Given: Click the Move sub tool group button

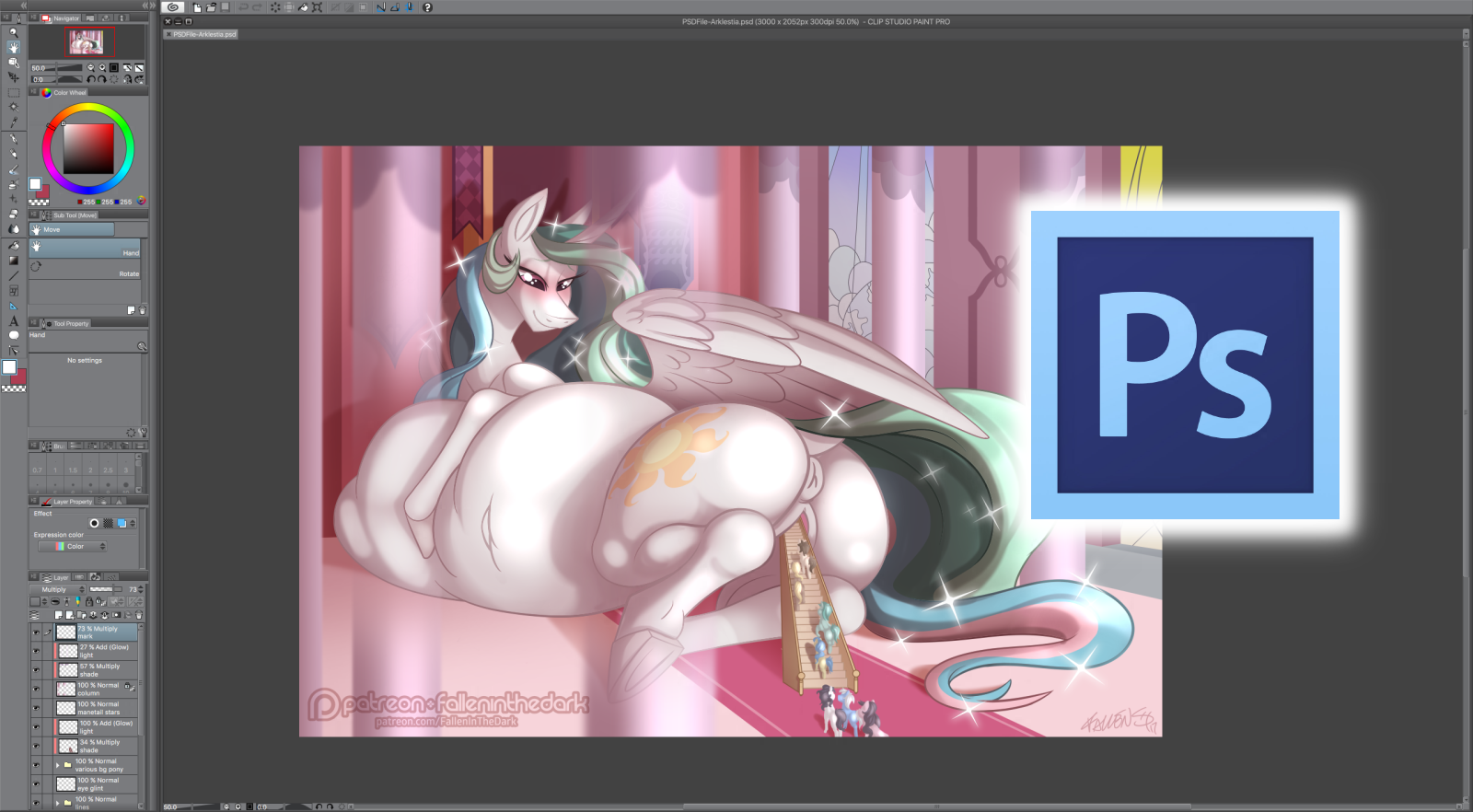Looking at the screenshot, I should (72, 229).
